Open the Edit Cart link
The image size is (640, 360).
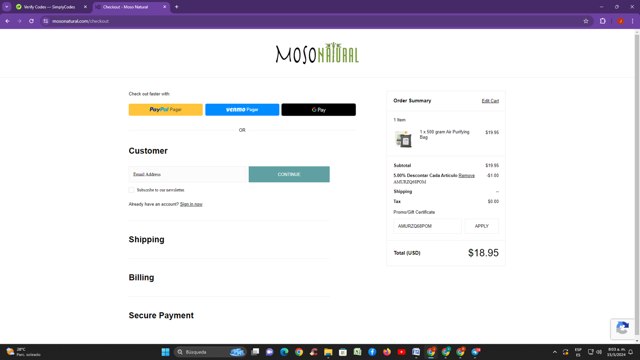(x=490, y=101)
